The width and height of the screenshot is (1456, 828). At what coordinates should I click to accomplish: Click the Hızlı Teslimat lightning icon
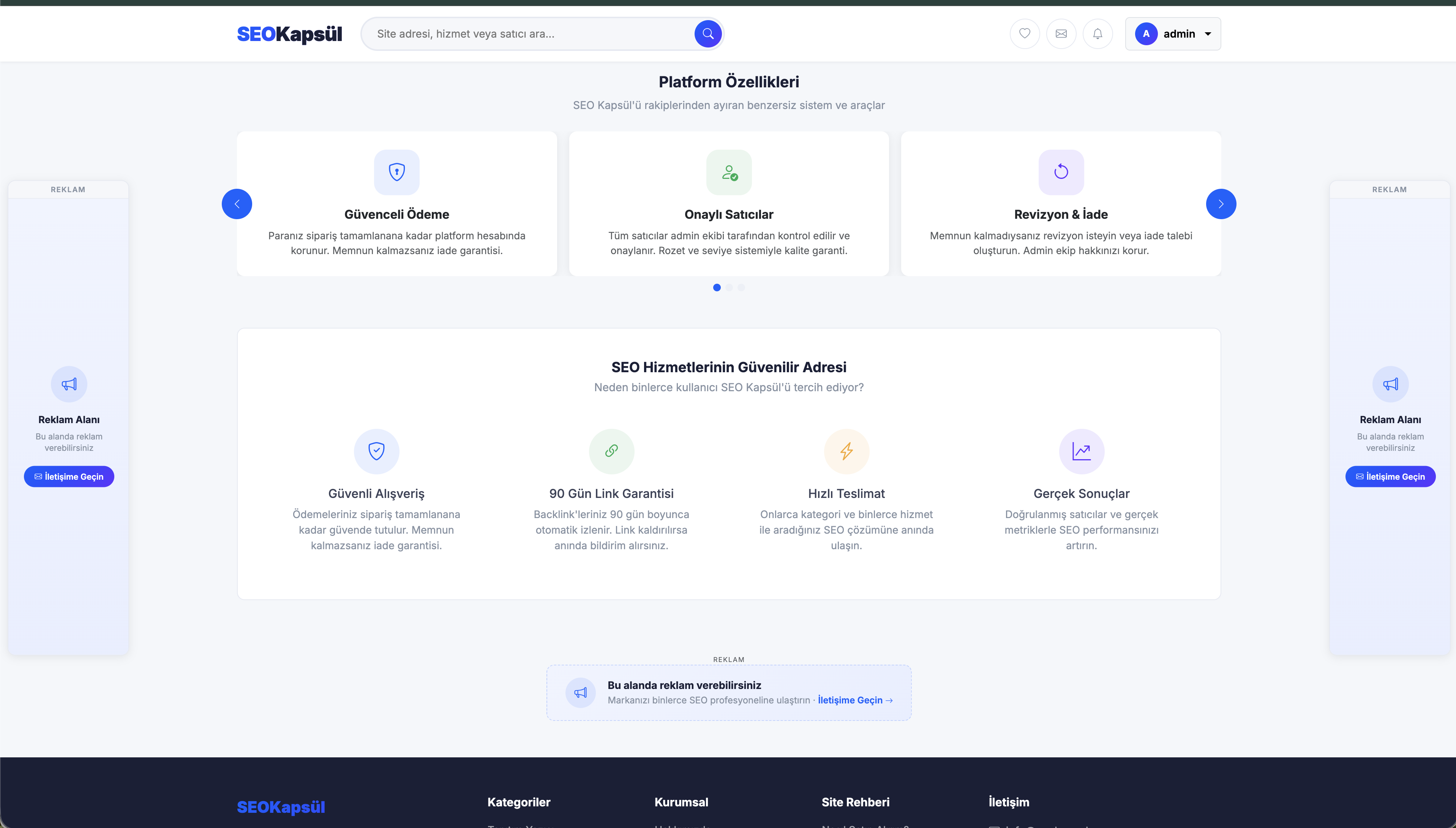(846, 451)
